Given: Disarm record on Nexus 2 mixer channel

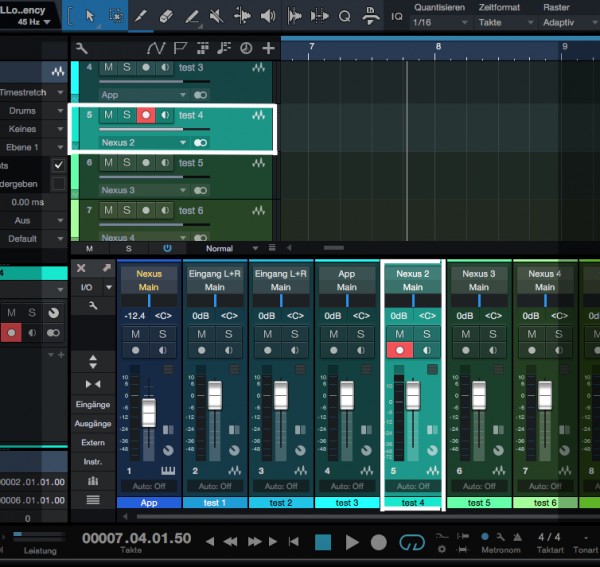Looking at the screenshot, I should (x=400, y=350).
